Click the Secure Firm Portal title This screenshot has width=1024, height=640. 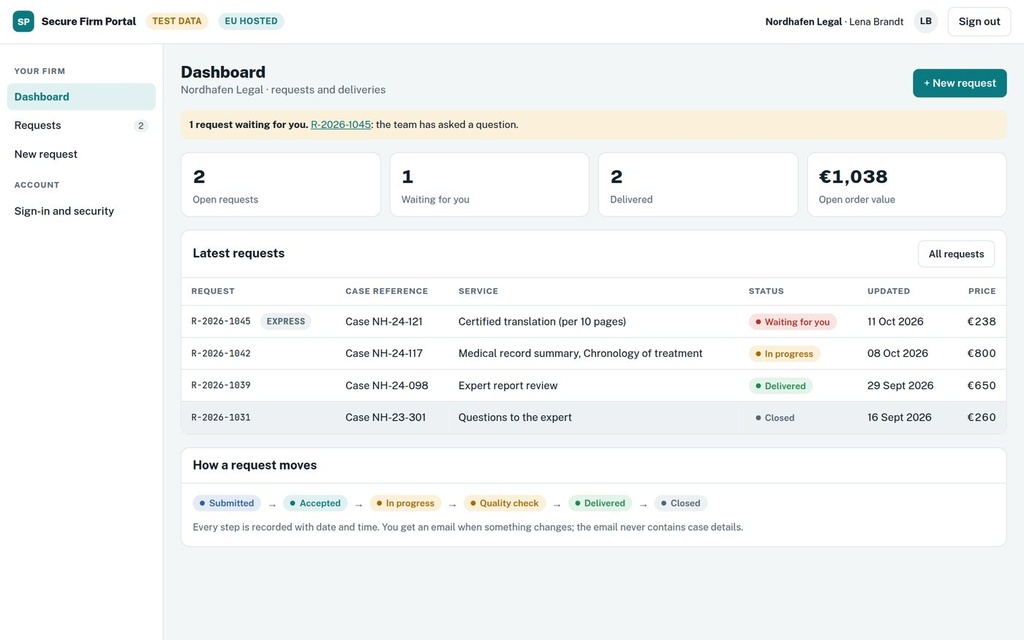(x=89, y=22)
